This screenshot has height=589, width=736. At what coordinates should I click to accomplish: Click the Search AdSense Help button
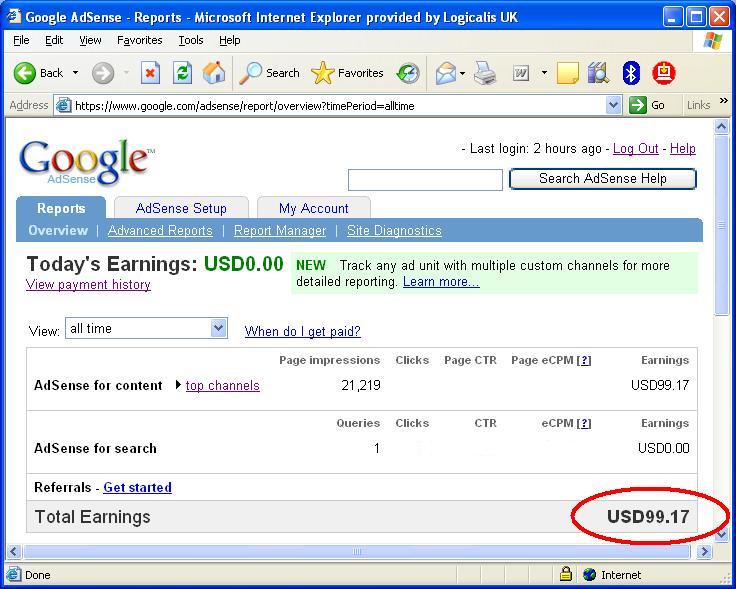pyautogui.click(x=603, y=179)
